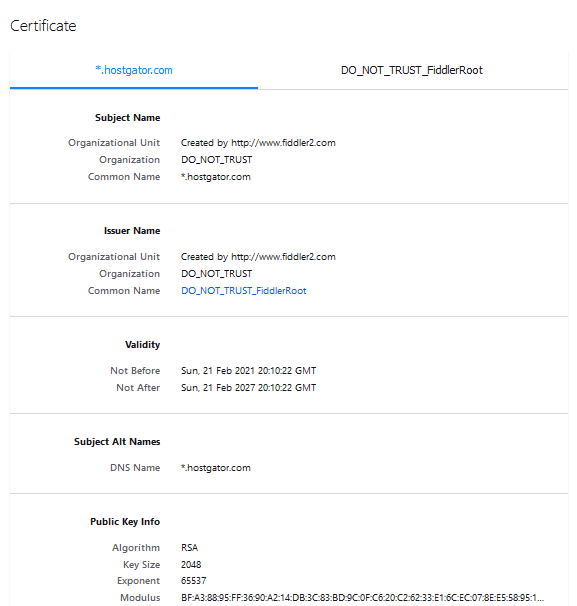Select Subject Organizational Unit value fiddler2.com text

(258, 143)
